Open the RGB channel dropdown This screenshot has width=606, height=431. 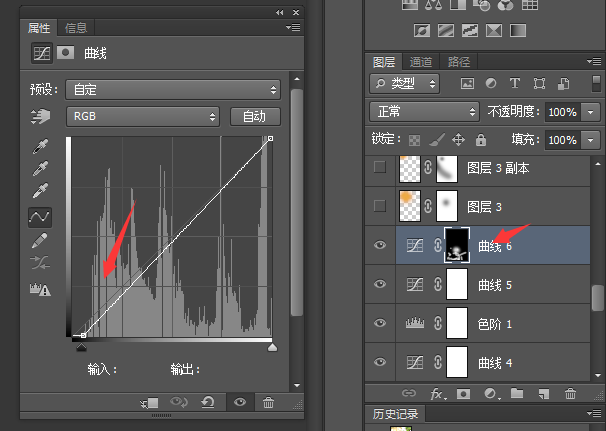pos(142,117)
